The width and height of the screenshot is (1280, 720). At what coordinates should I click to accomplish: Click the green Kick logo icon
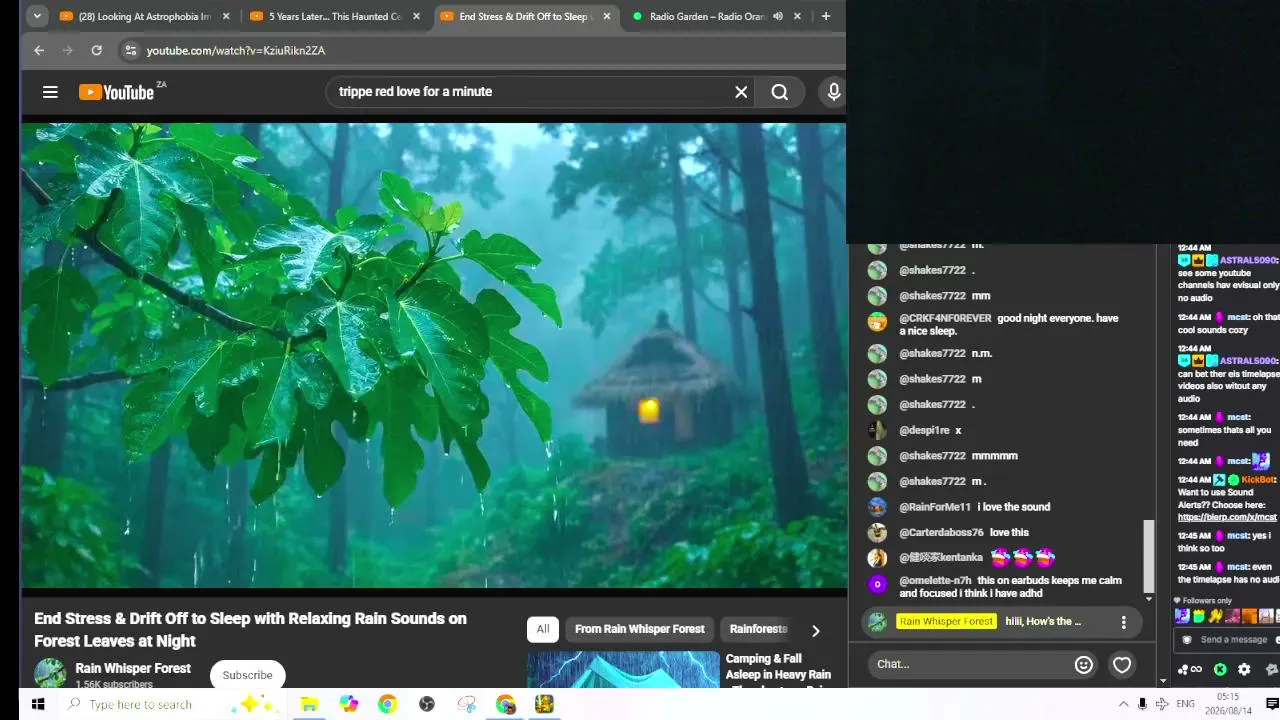coord(1220,670)
